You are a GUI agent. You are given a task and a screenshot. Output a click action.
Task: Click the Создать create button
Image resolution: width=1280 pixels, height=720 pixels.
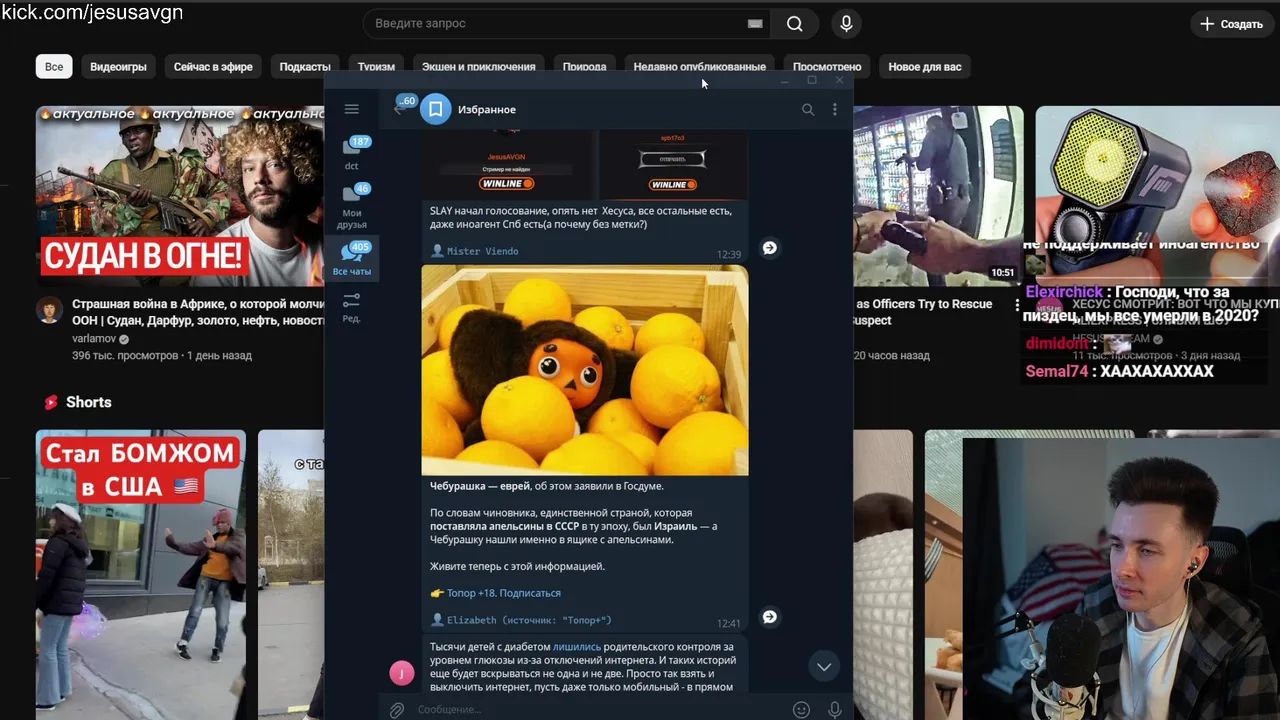pyautogui.click(x=1231, y=24)
